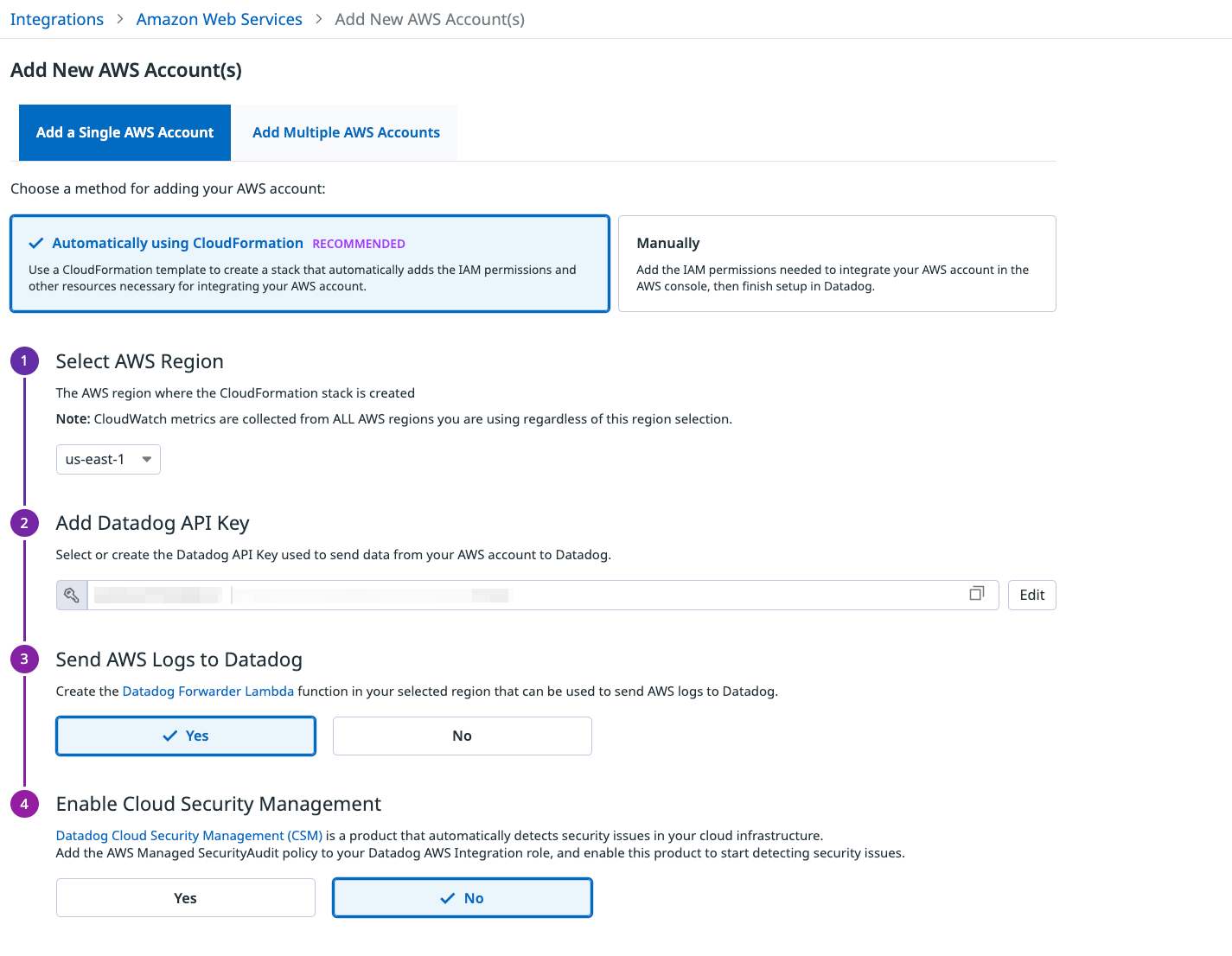Image resolution: width=1232 pixels, height=956 pixels.
Task: Select Automatically using CloudFormation method
Action: tap(310, 264)
